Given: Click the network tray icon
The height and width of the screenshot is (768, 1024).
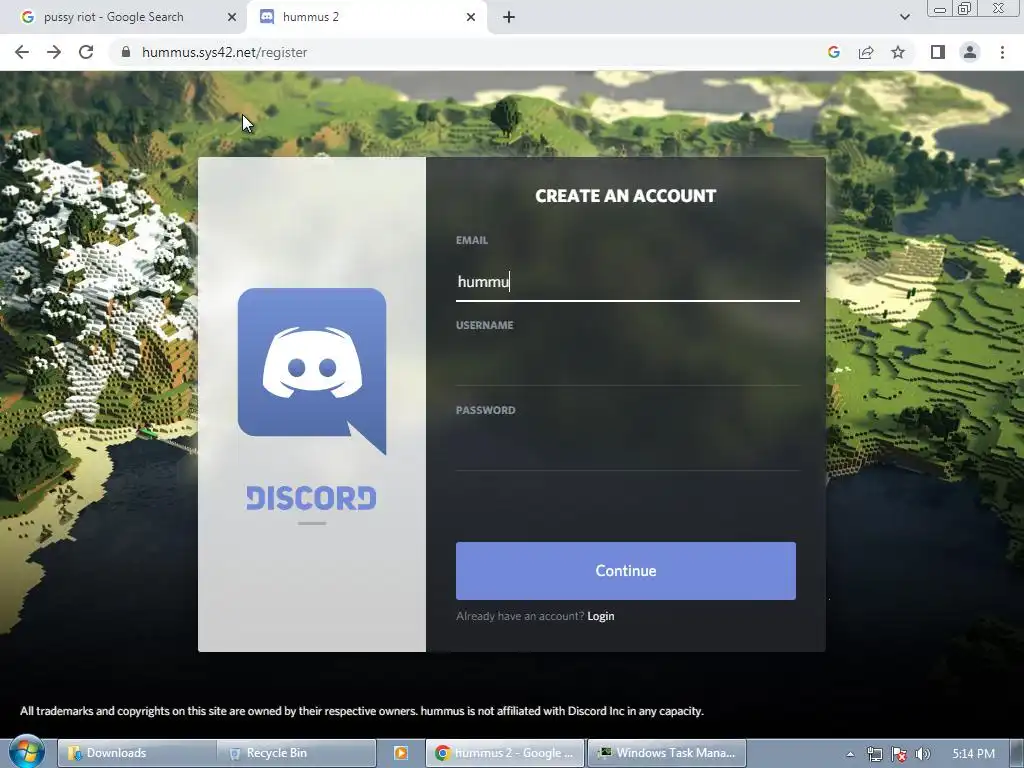Looking at the screenshot, I should click(x=874, y=754).
